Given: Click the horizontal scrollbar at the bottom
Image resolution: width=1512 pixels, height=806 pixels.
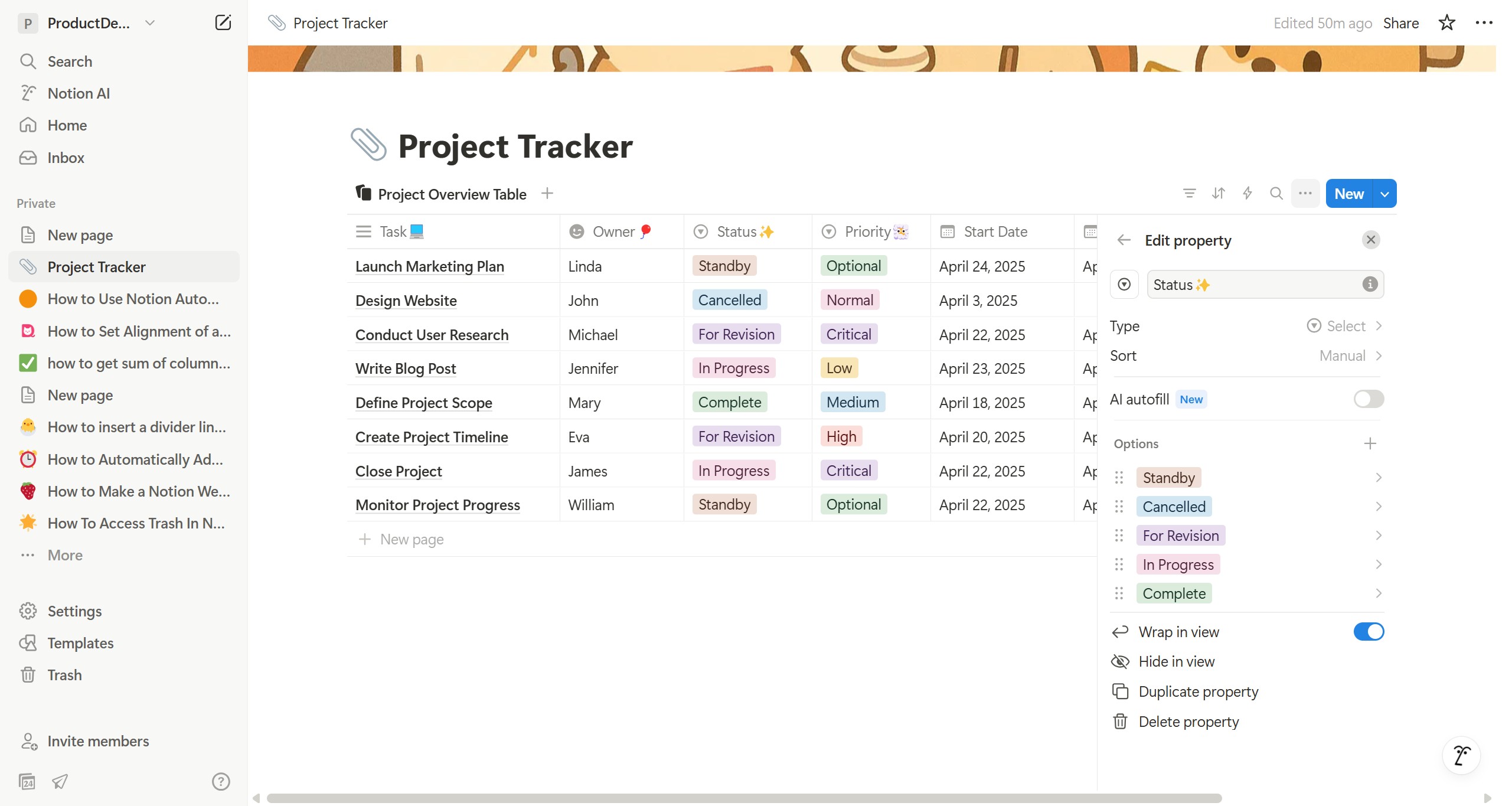Looking at the screenshot, I should coord(744,798).
